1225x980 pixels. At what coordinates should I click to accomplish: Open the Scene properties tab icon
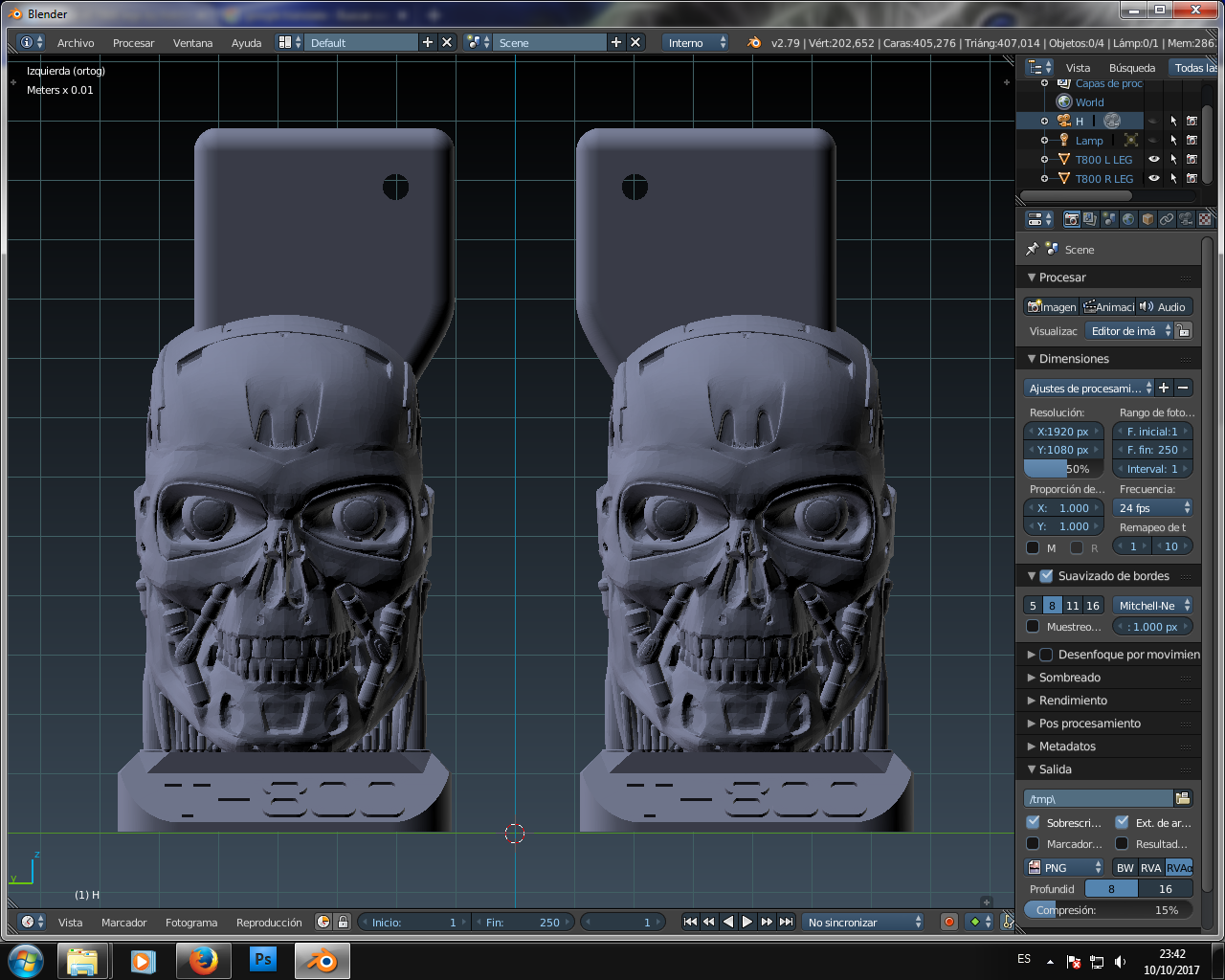point(1109,219)
